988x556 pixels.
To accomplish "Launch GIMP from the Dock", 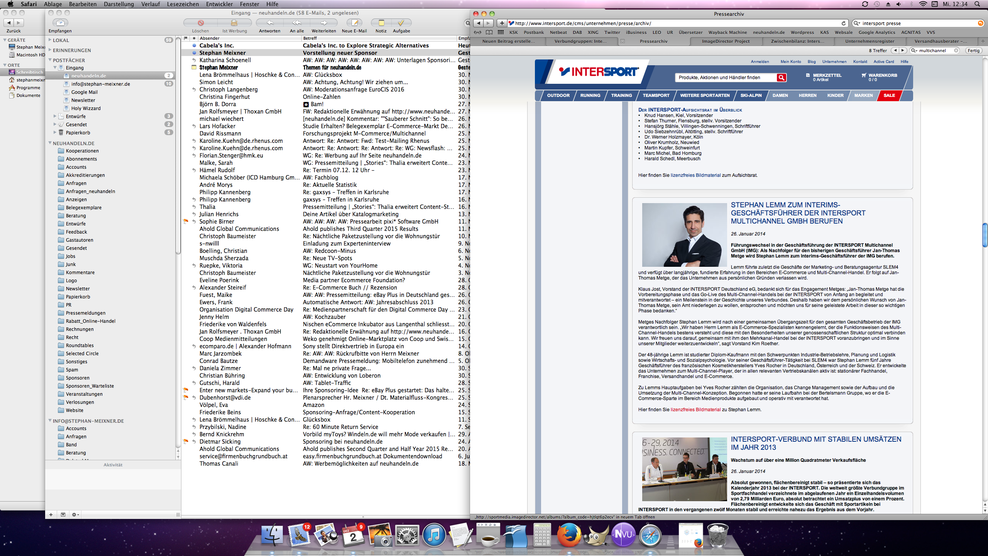I will (596, 536).
